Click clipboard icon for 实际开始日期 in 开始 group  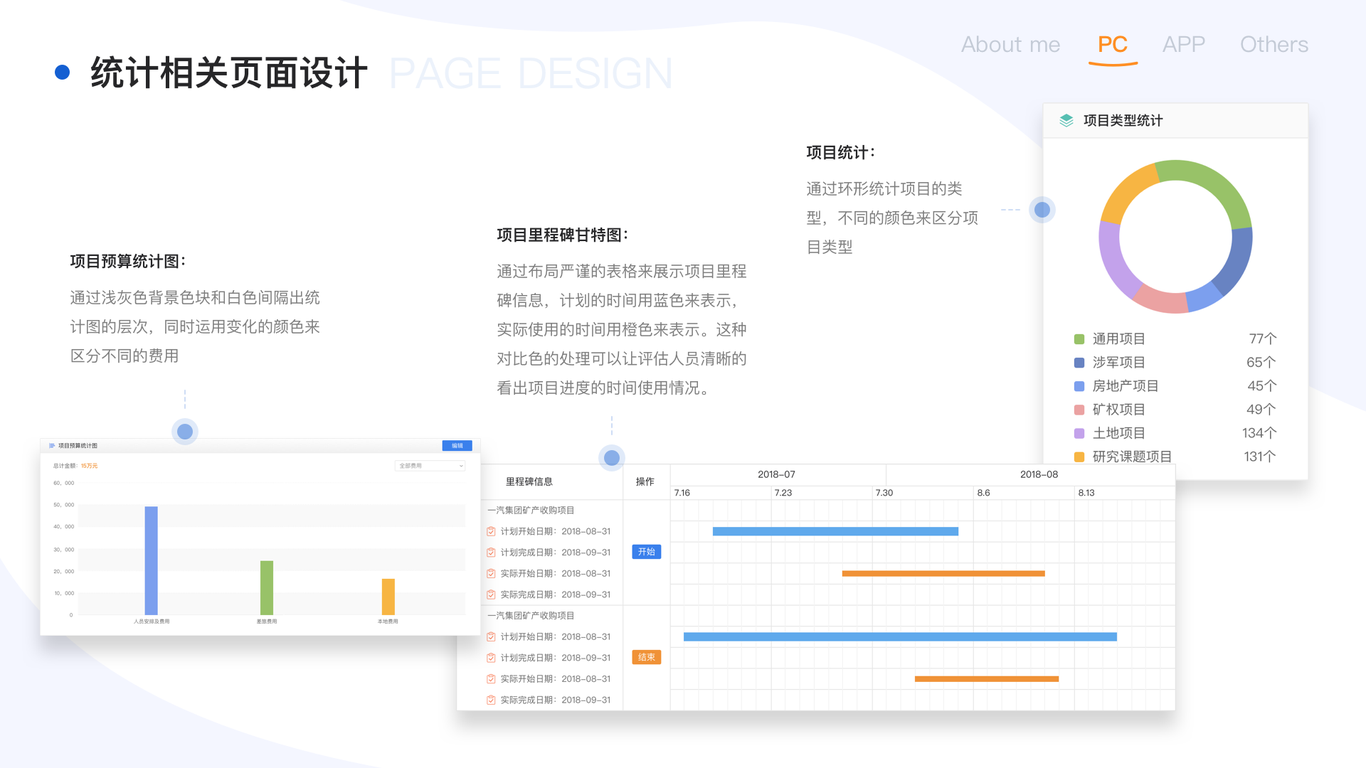tap(491, 573)
